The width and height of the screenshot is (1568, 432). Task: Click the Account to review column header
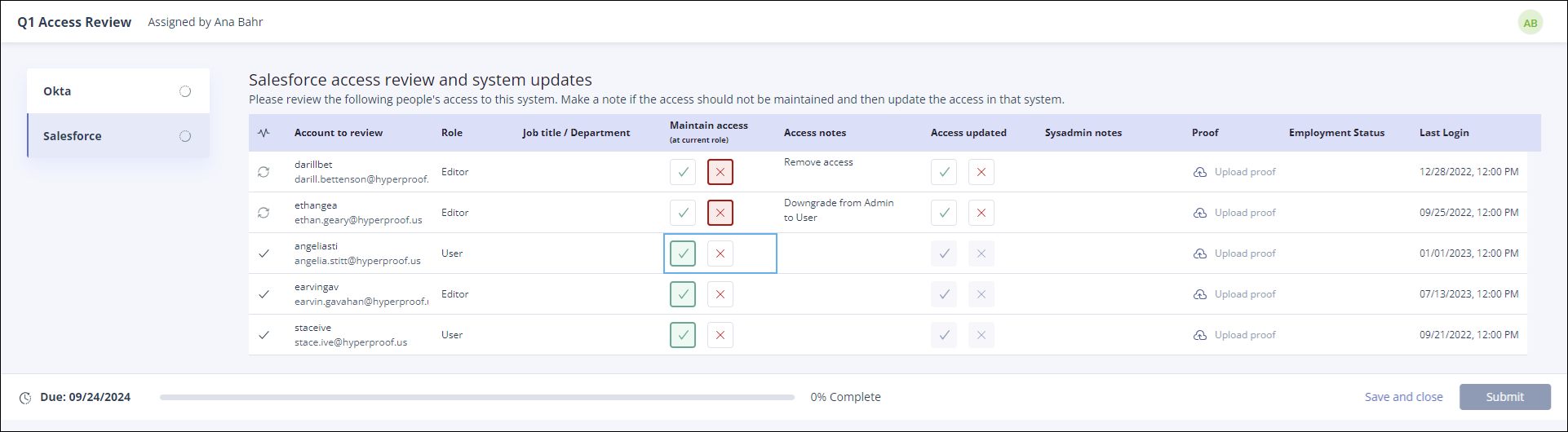(x=339, y=133)
